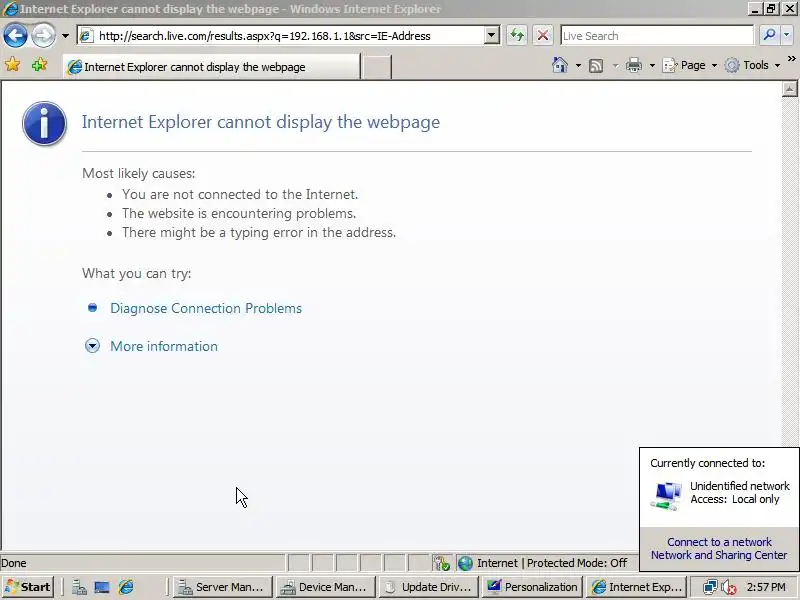Launch Internet Explorer from quick launch
The image size is (800, 600).
[126, 587]
